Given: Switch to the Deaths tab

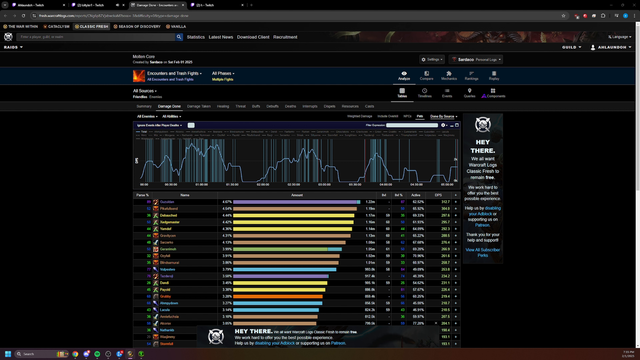Looking at the screenshot, I should (x=290, y=106).
